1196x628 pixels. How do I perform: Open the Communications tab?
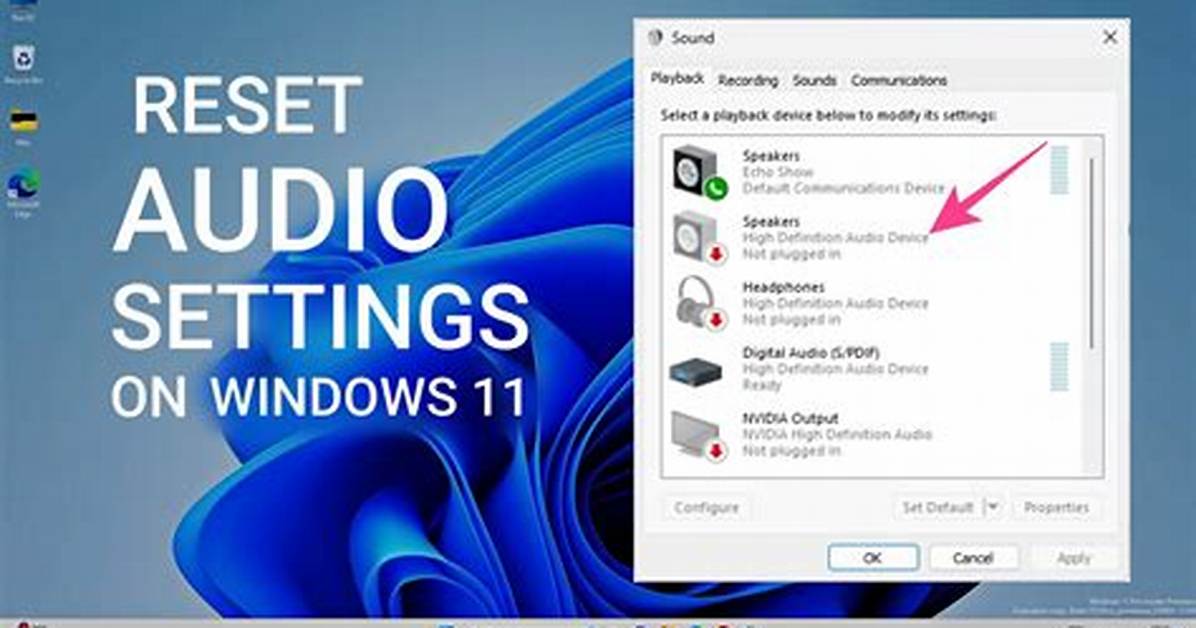point(899,80)
